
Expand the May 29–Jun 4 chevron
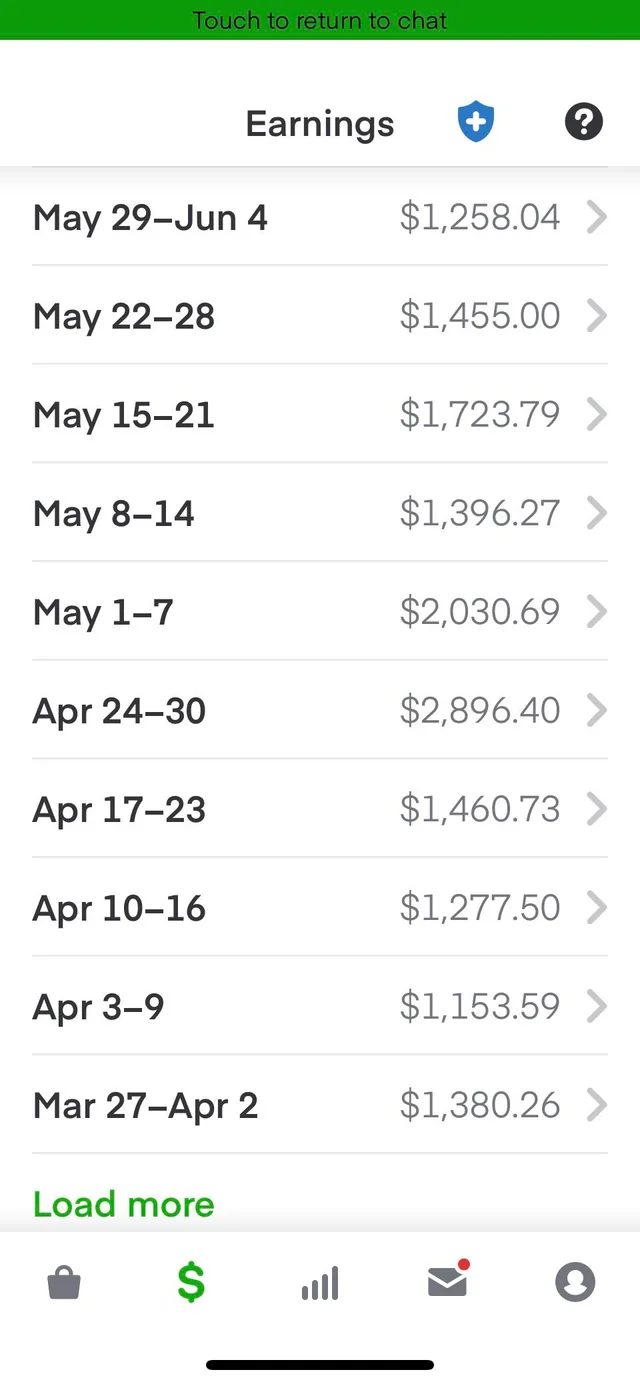pyautogui.click(x=597, y=217)
